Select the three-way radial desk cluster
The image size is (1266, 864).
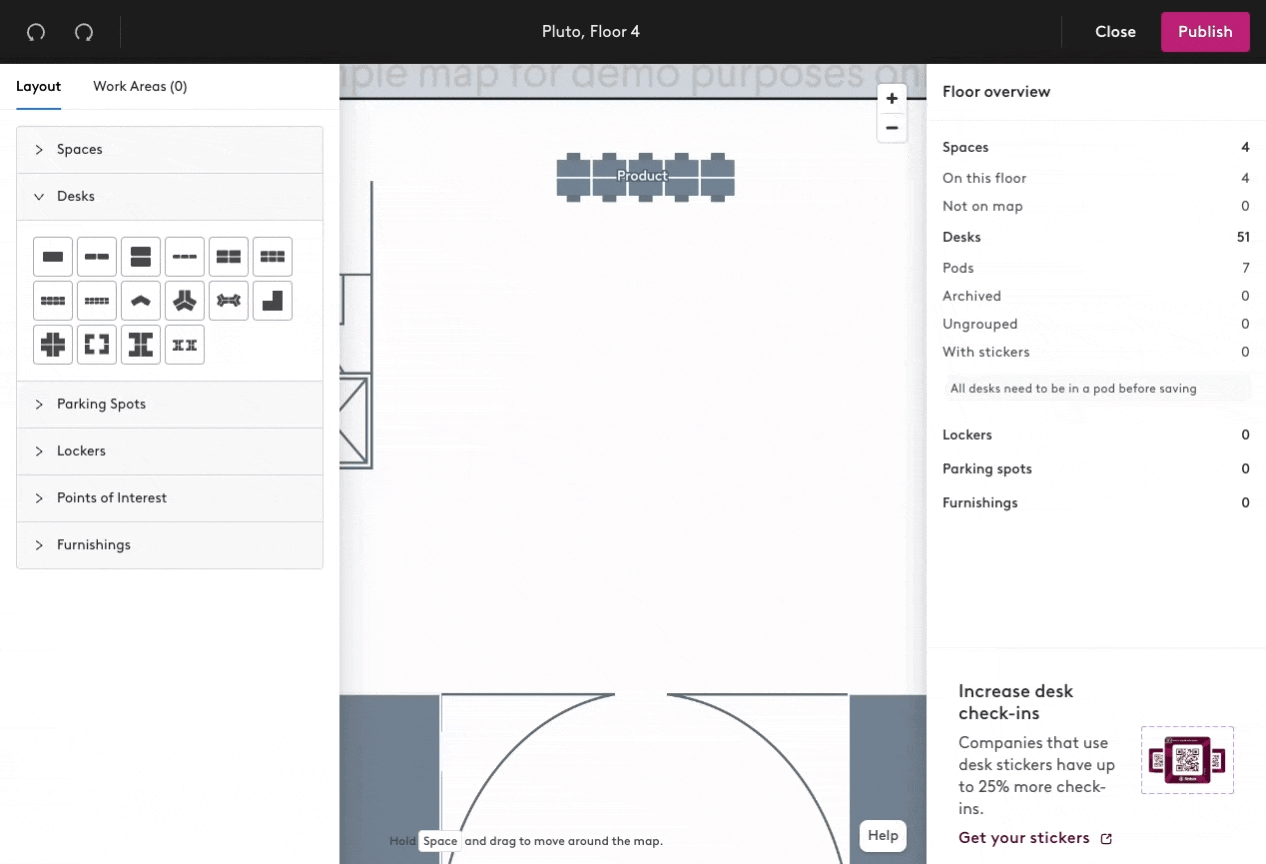click(185, 300)
